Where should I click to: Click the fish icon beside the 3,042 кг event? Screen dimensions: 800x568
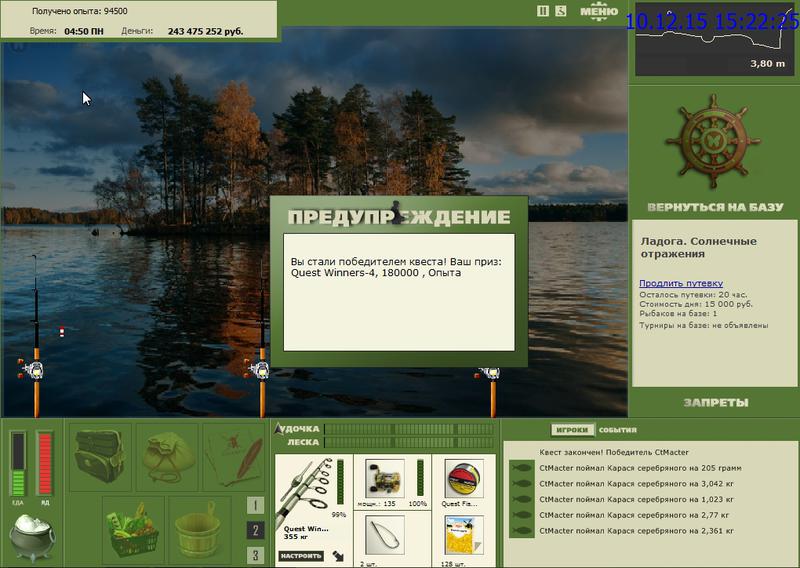(x=521, y=483)
